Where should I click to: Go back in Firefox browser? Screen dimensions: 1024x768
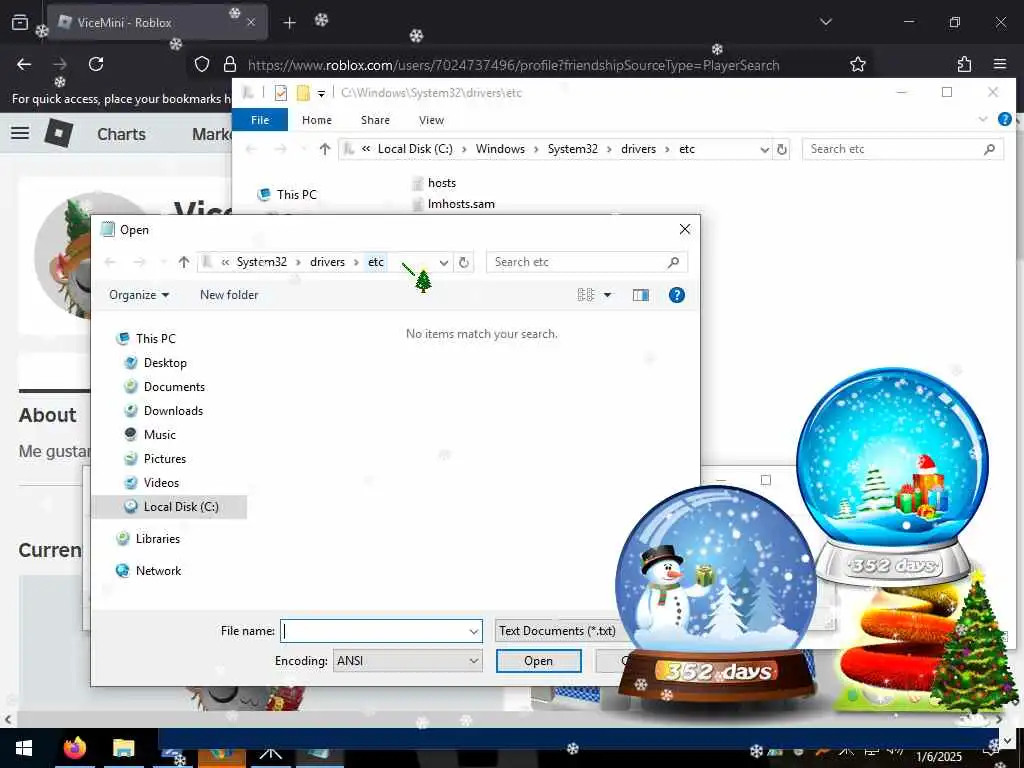point(24,64)
